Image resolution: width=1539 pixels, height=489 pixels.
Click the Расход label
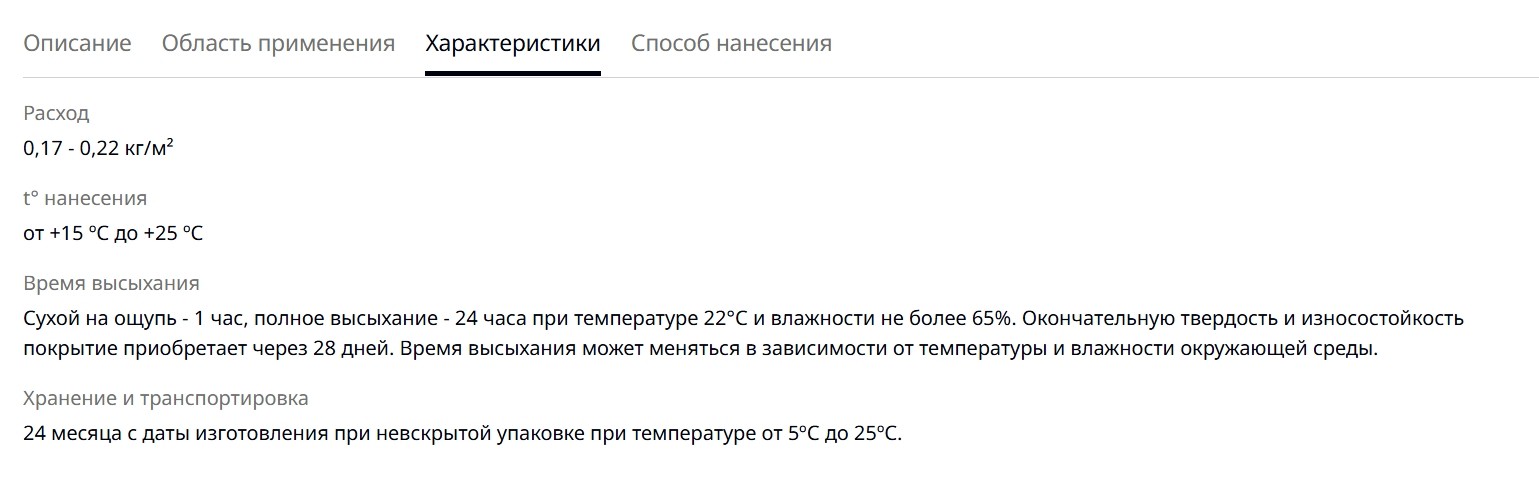click(56, 113)
